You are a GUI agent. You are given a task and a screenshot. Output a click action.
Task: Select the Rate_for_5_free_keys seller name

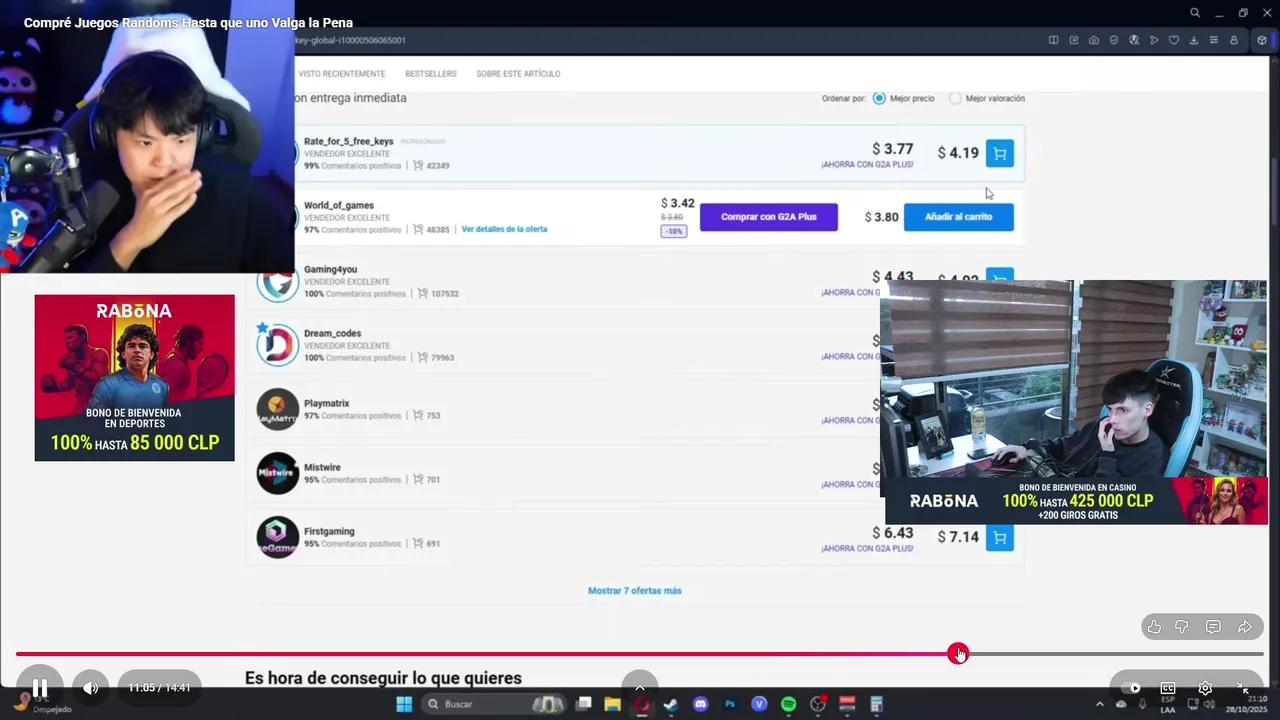[x=349, y=141]
